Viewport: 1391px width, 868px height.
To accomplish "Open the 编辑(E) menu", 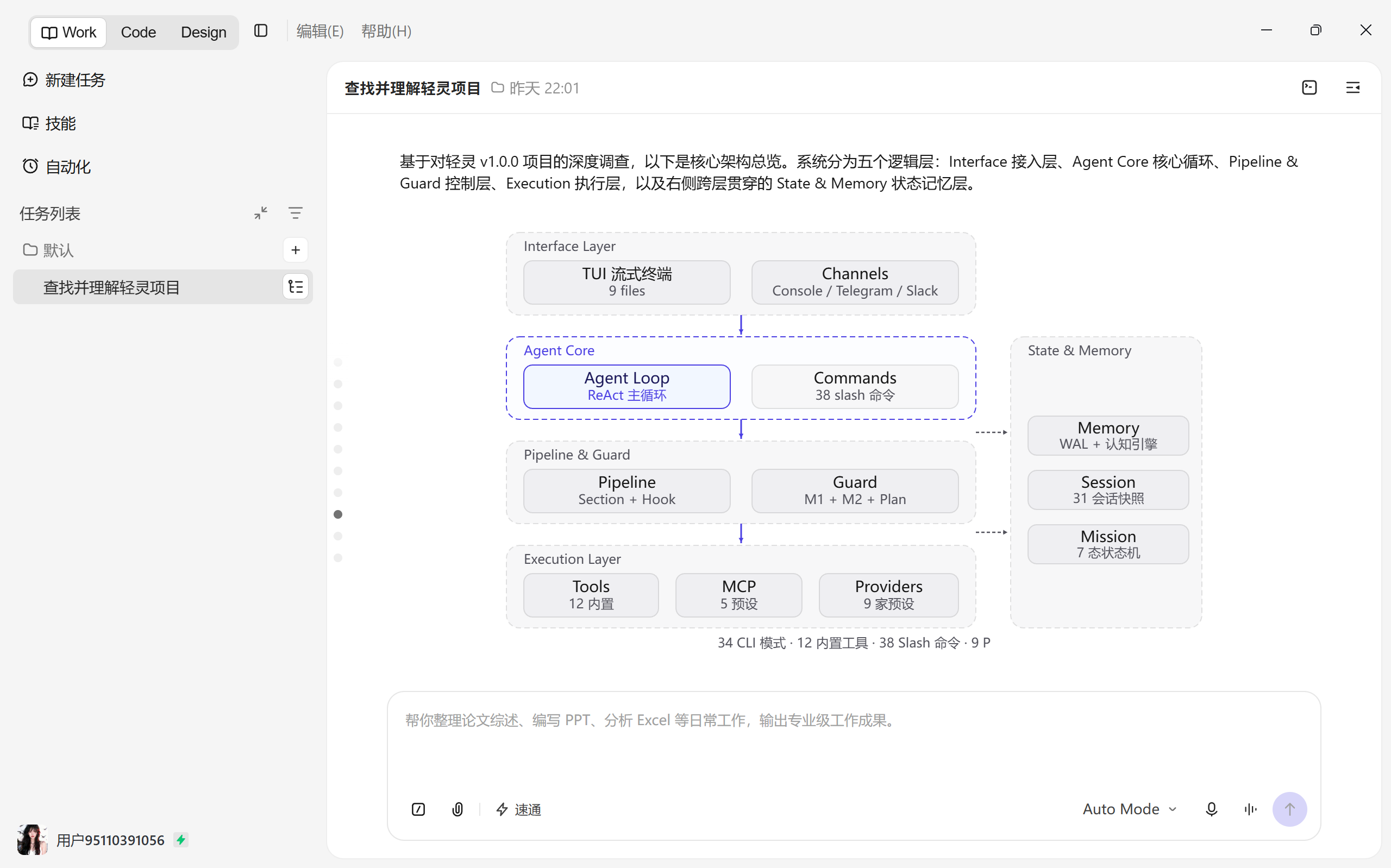I will [319, 32].
